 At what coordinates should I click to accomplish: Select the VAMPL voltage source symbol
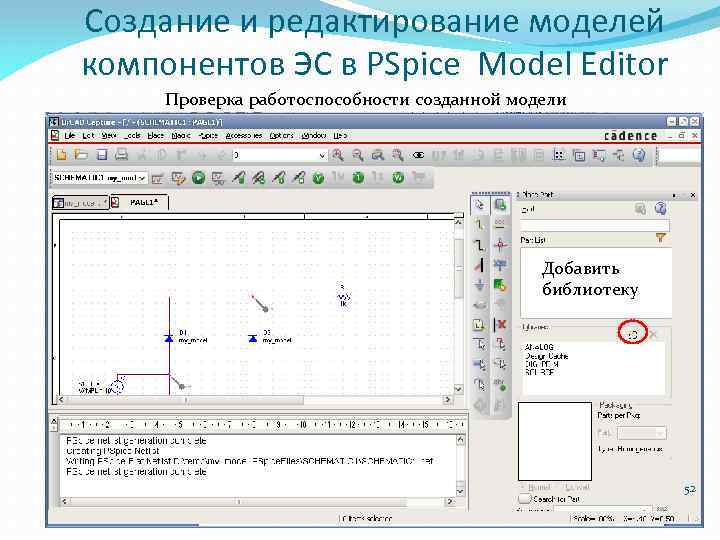pos(118,387)
